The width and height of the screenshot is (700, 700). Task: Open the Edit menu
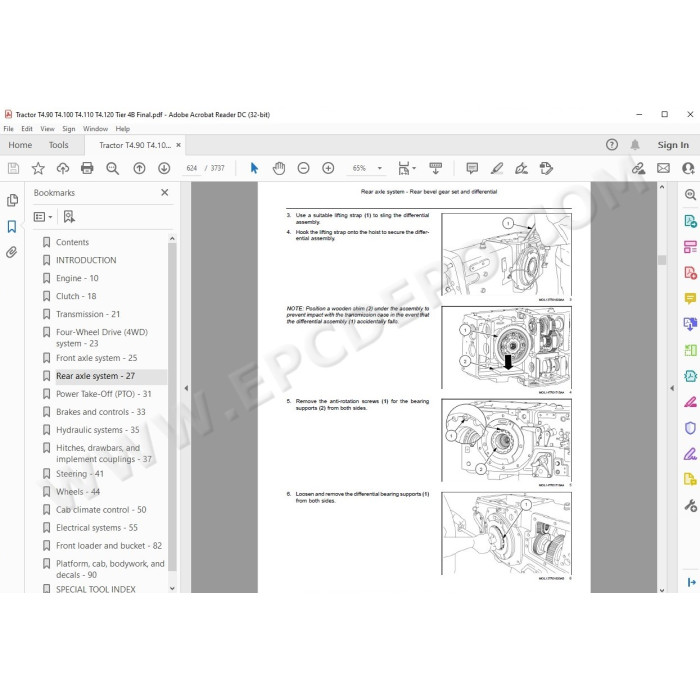pos(27,129)
